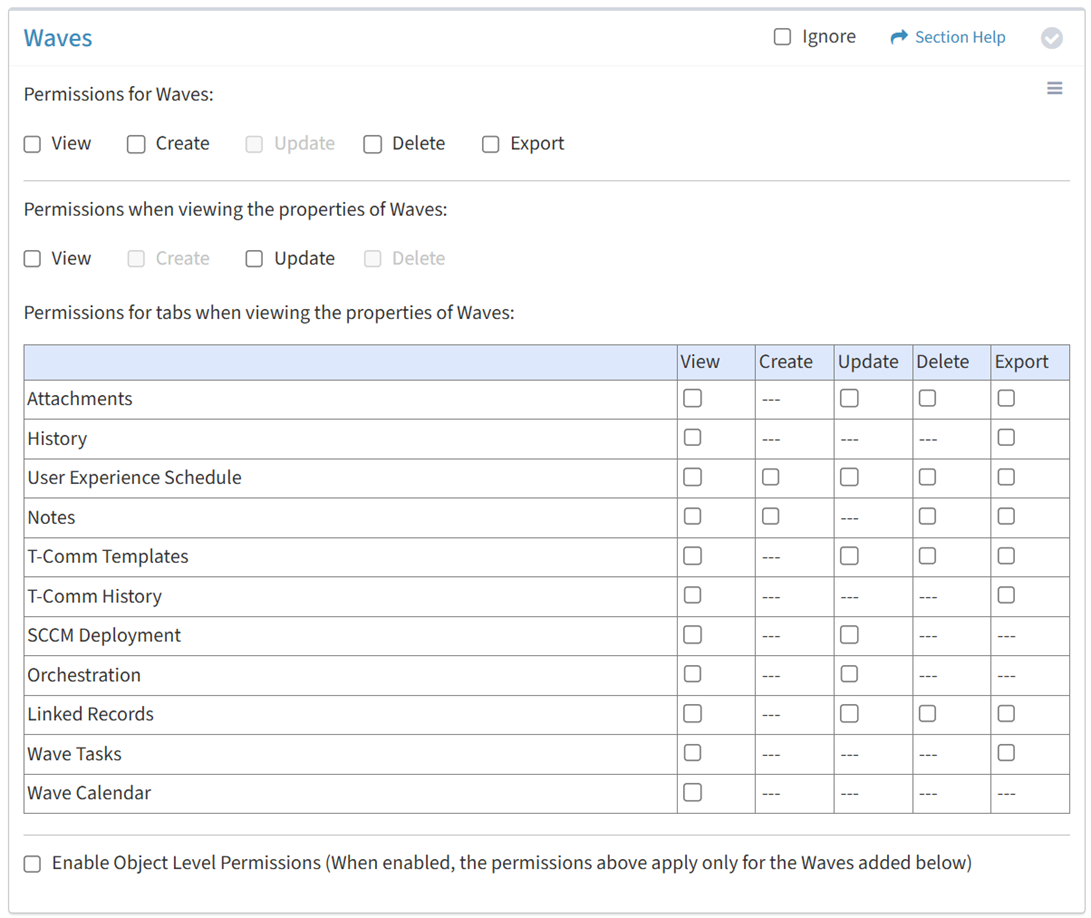Click the gray checkmark status icon
Viewport: 1091px width, 918px height.
[x=1051, y=38]
